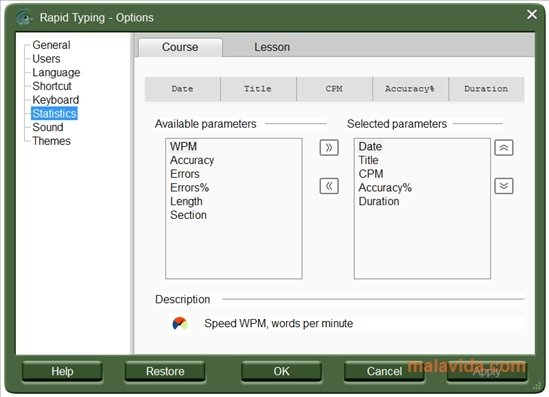Click the CPM column header preview
The width and height of the screenshot is (549, 397).
click(x=334, y=89)
